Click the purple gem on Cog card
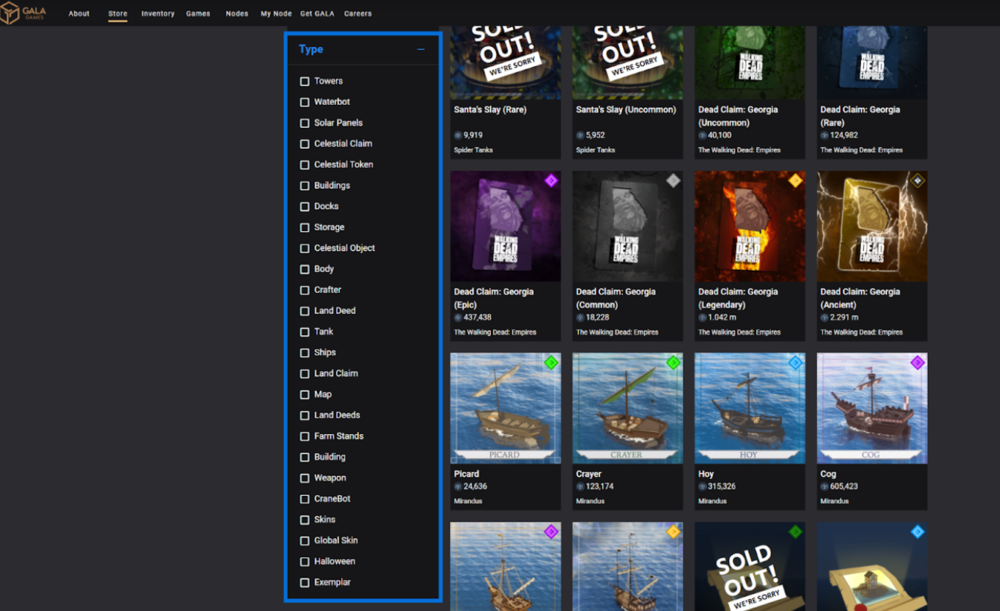 point(917,363)
